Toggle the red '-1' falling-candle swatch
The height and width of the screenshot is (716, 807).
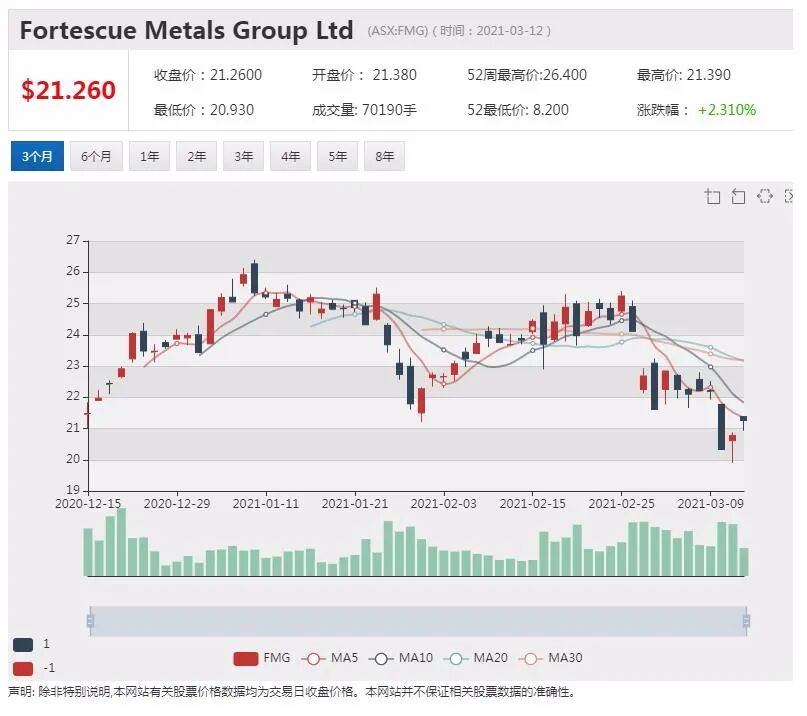(x=23, y=669)
